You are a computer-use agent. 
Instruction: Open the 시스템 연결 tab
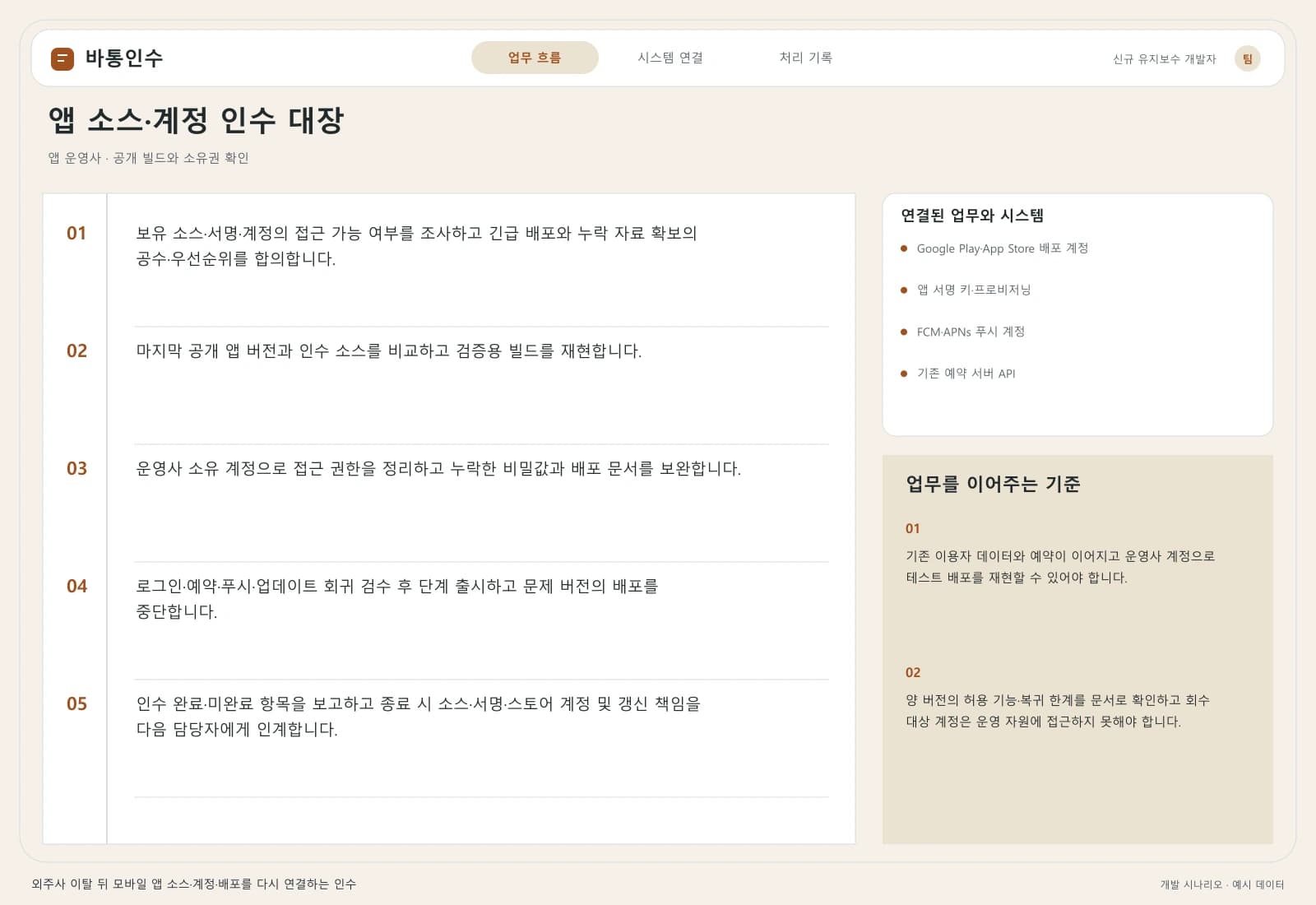tap(670, 58)
